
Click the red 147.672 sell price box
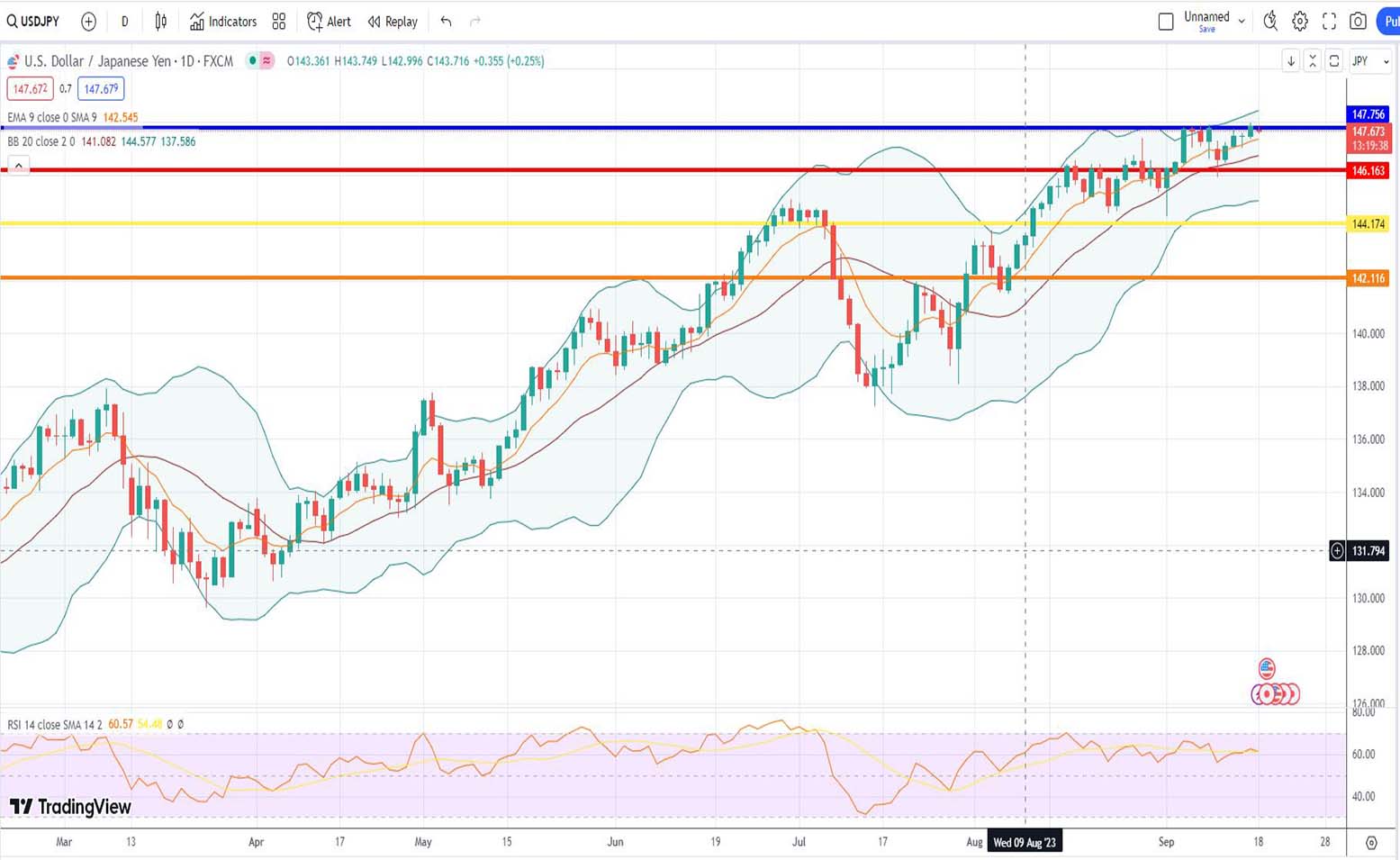pyautogui.click(x=30, y=89)
